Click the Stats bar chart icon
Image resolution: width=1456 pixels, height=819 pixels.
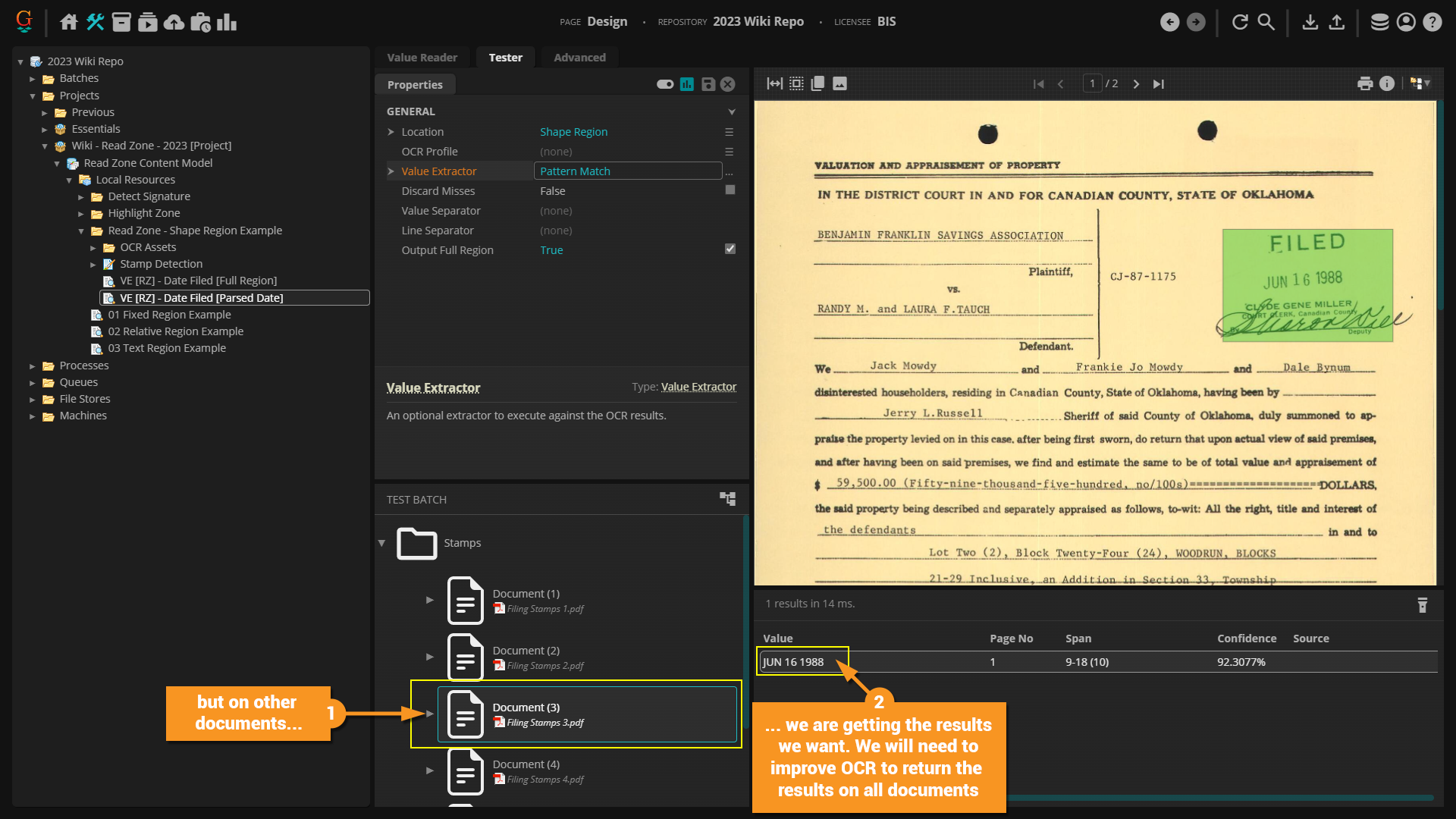[227, 22]
